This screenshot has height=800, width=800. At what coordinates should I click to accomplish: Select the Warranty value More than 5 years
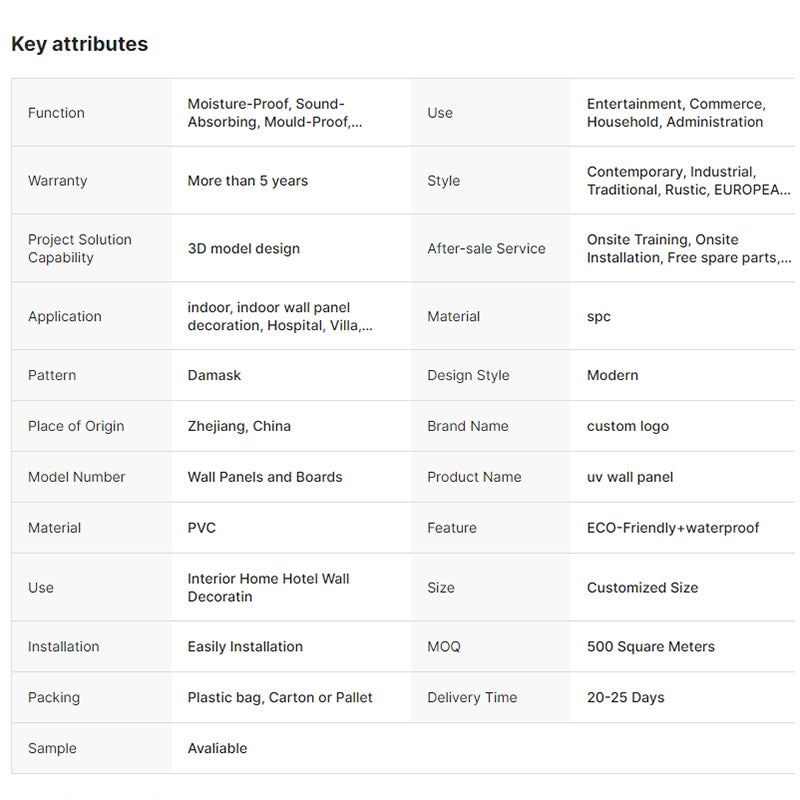[x=248, y=181]
